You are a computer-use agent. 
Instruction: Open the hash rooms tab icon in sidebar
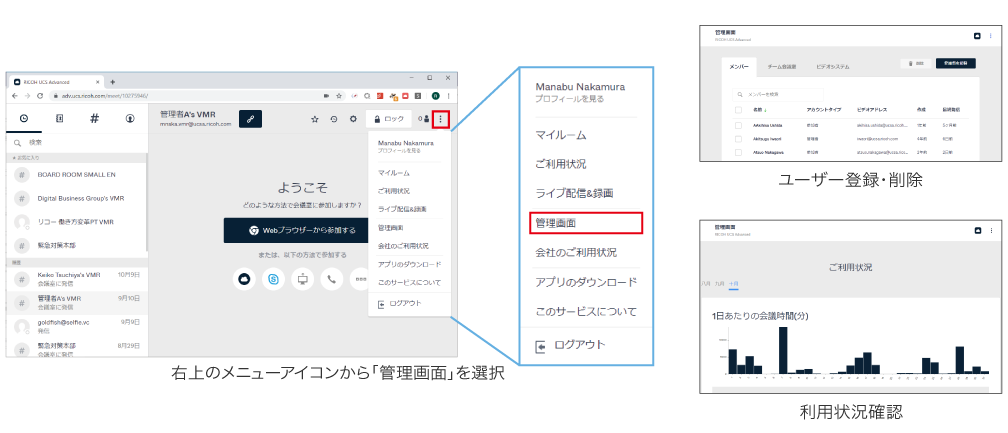(93, 118)
